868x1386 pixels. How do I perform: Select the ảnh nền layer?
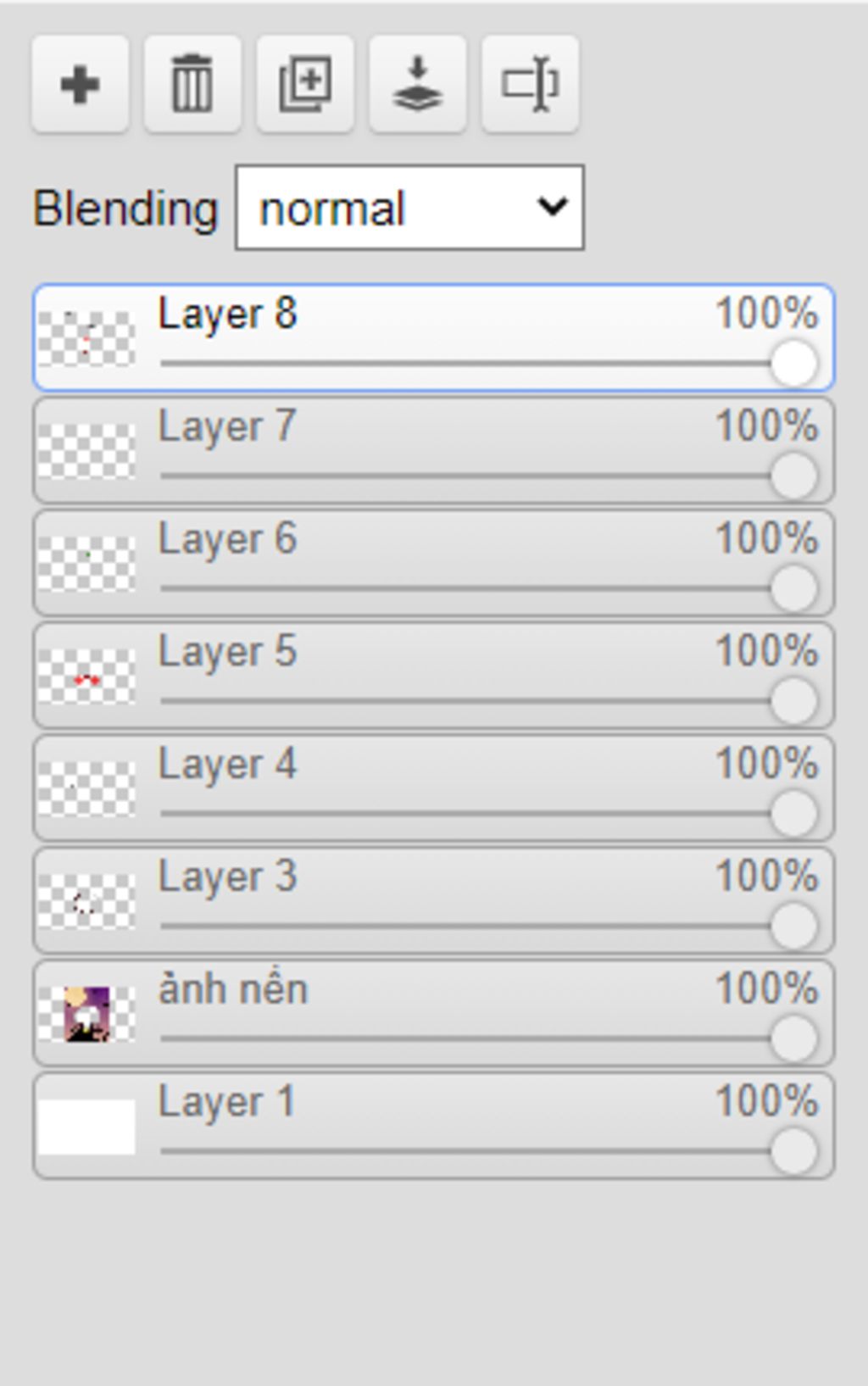[434, 1013]
